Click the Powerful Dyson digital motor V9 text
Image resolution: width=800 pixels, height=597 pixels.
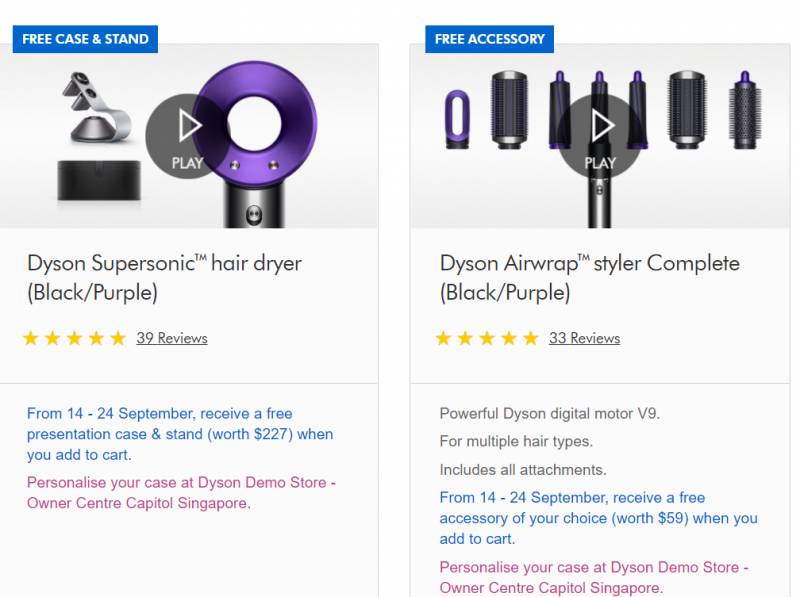coord(549,413)
